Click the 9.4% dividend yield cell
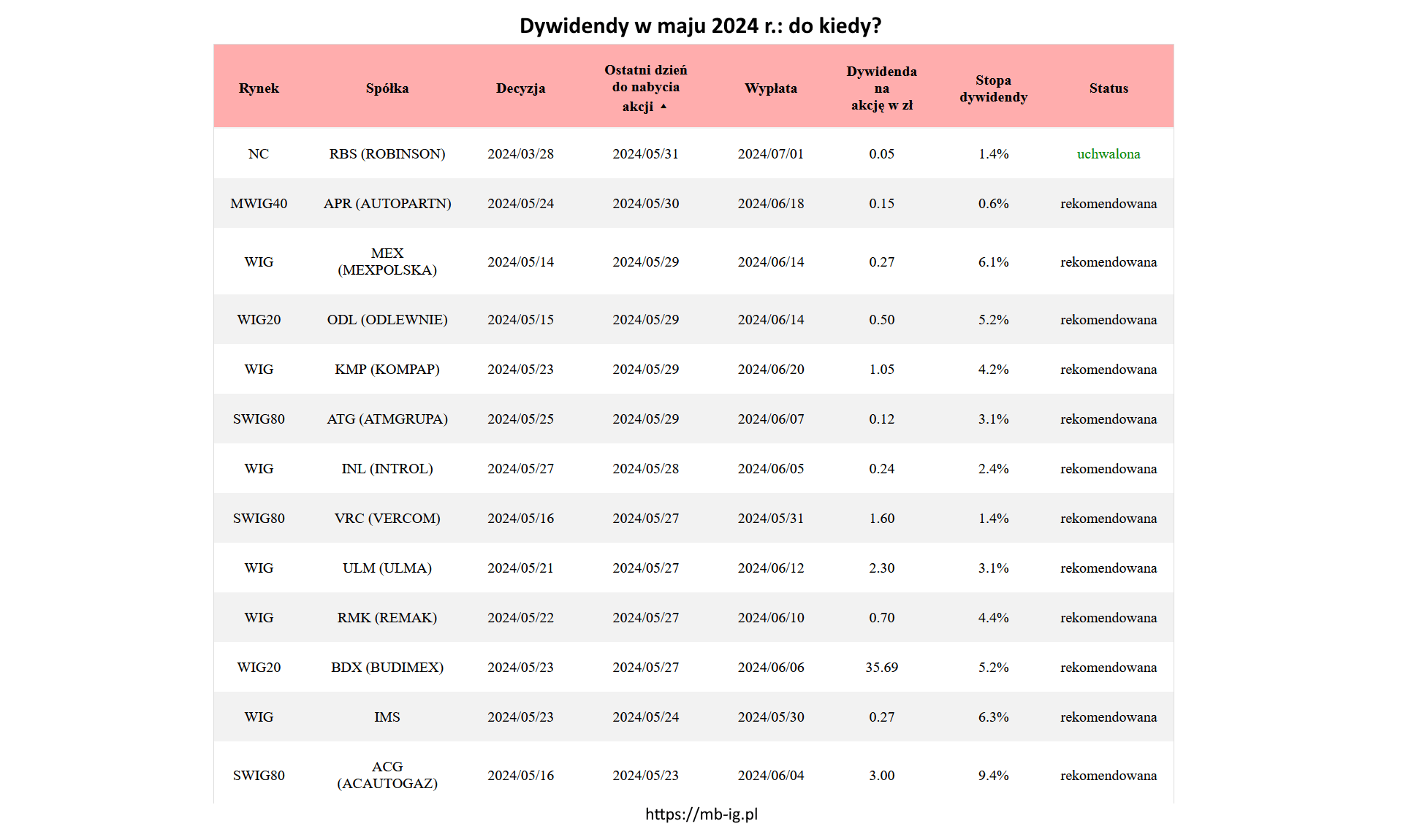The image size is (1403, 840). pyautogui.click(x=993, y=776)
